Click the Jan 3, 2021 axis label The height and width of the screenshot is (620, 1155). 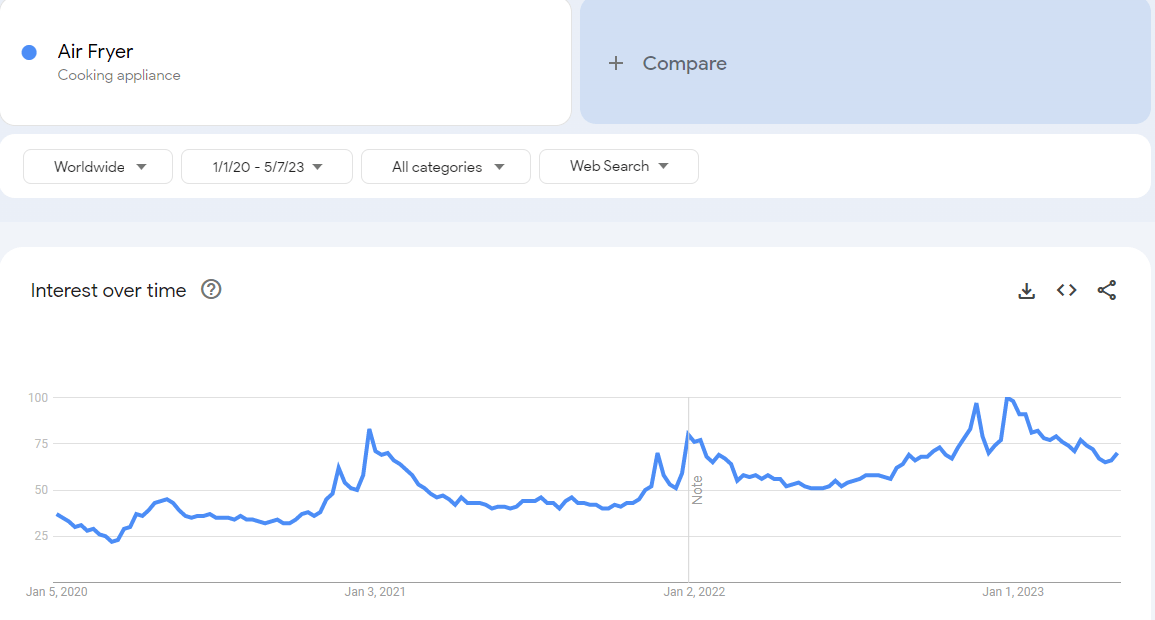375,592
